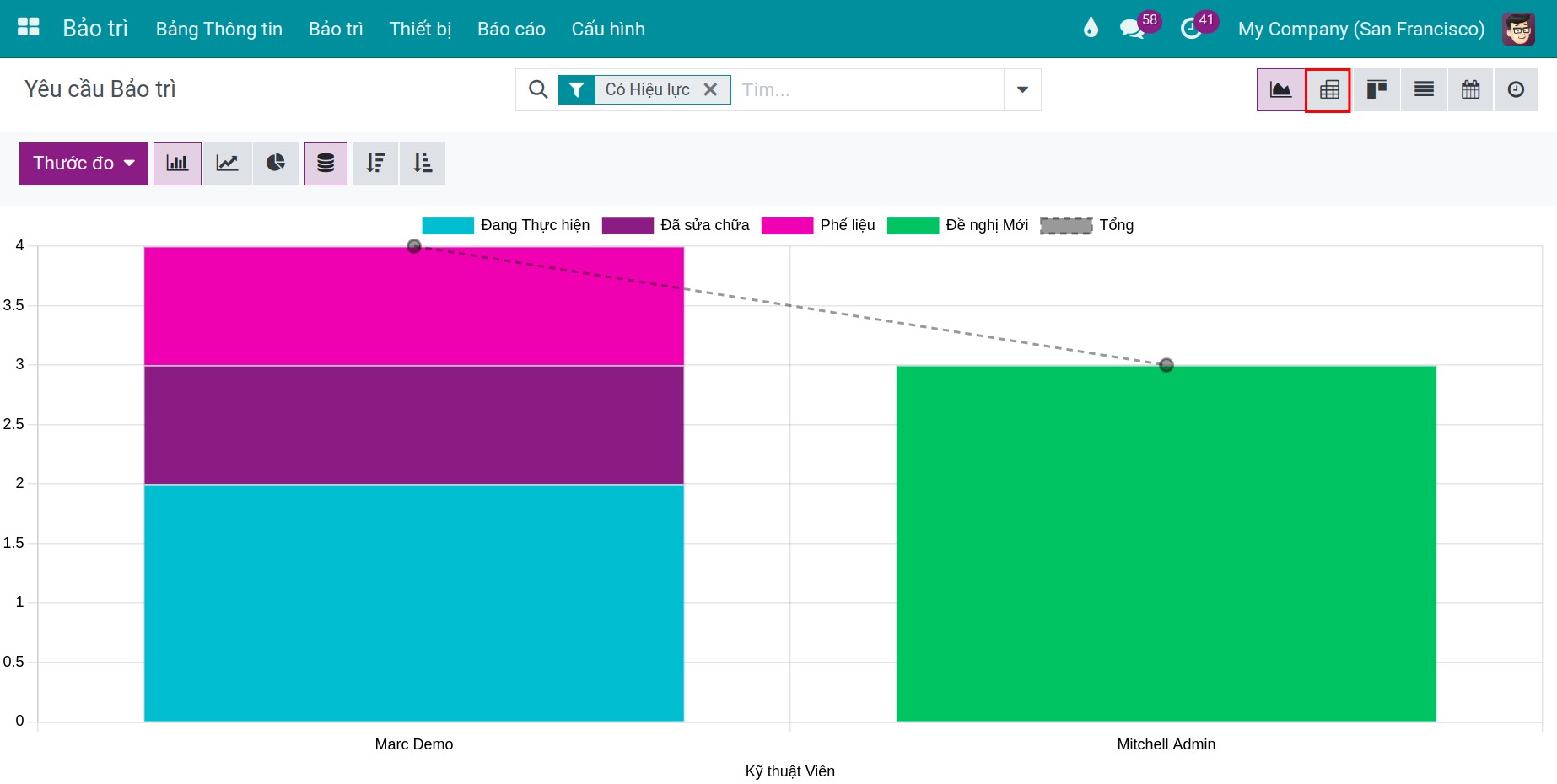Screen dimensions: 1557x784
Task: Expand the search options dropdown arrow
Action: click(1022, 90)
